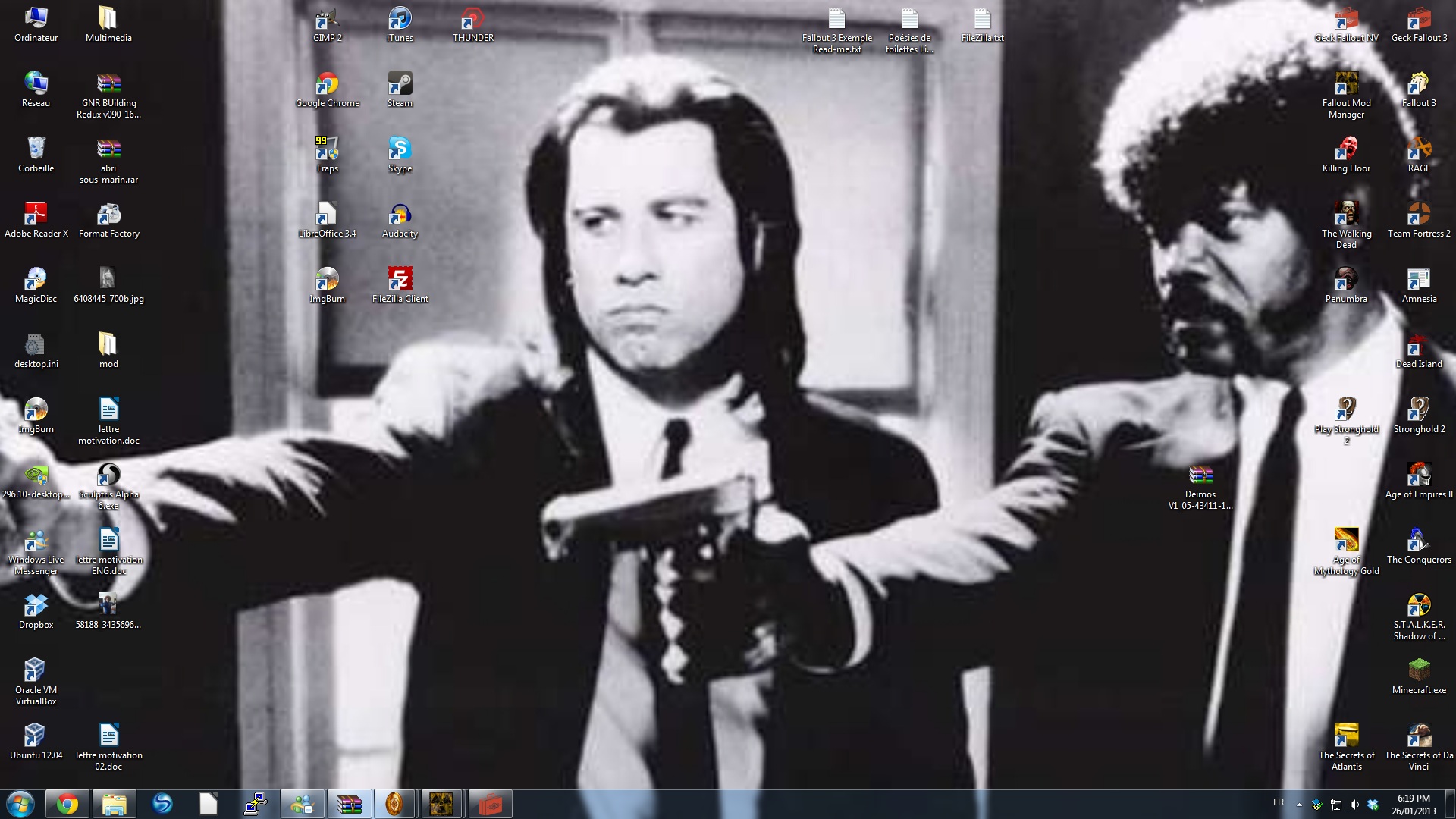Start the Fraps shortcut
The width and height of the screenshot is (1456, 819).
327,155
